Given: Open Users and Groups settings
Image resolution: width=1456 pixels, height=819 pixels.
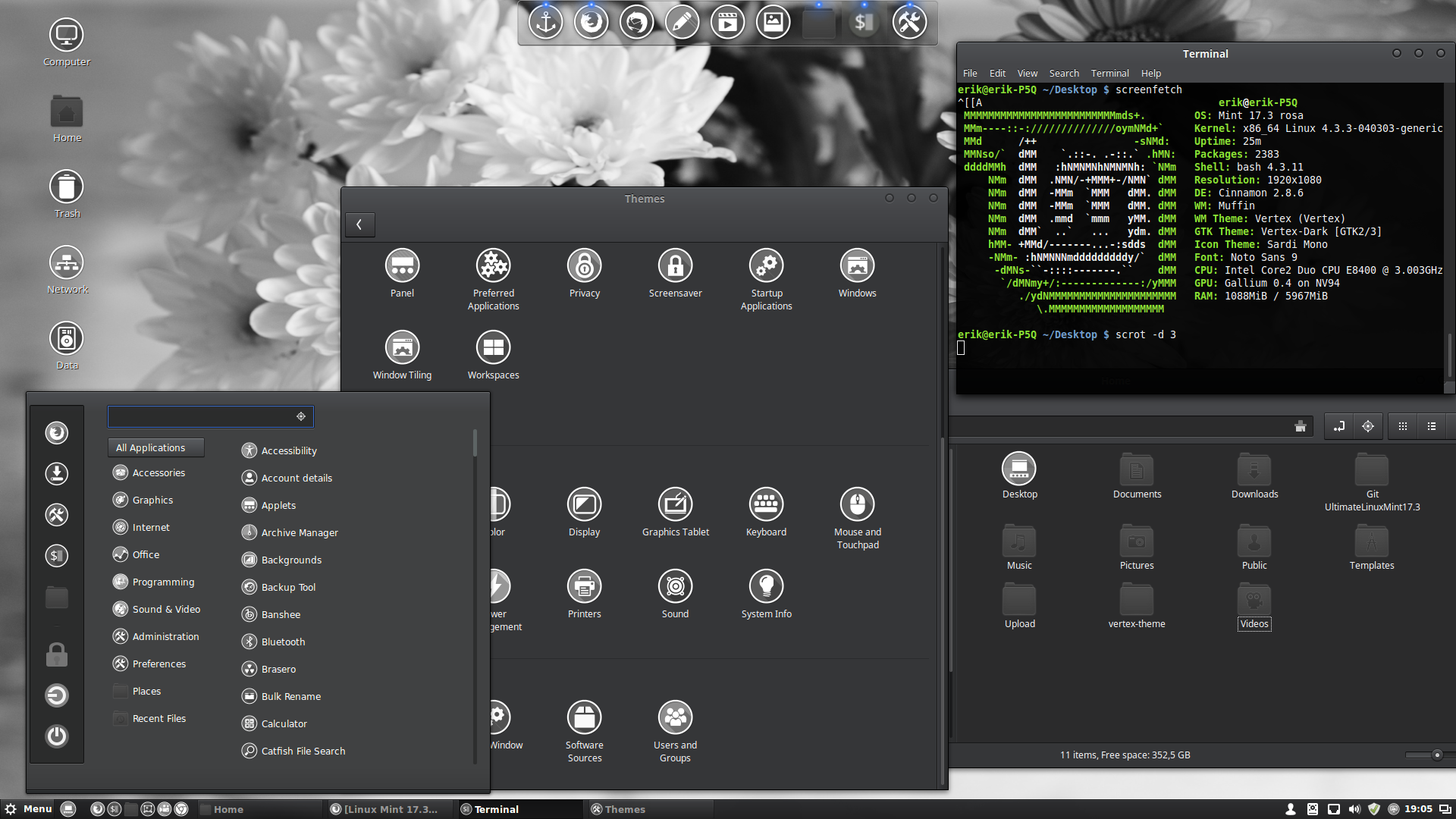Looking at the screenshot, I should pyautogui.click(x=675, y=718).
